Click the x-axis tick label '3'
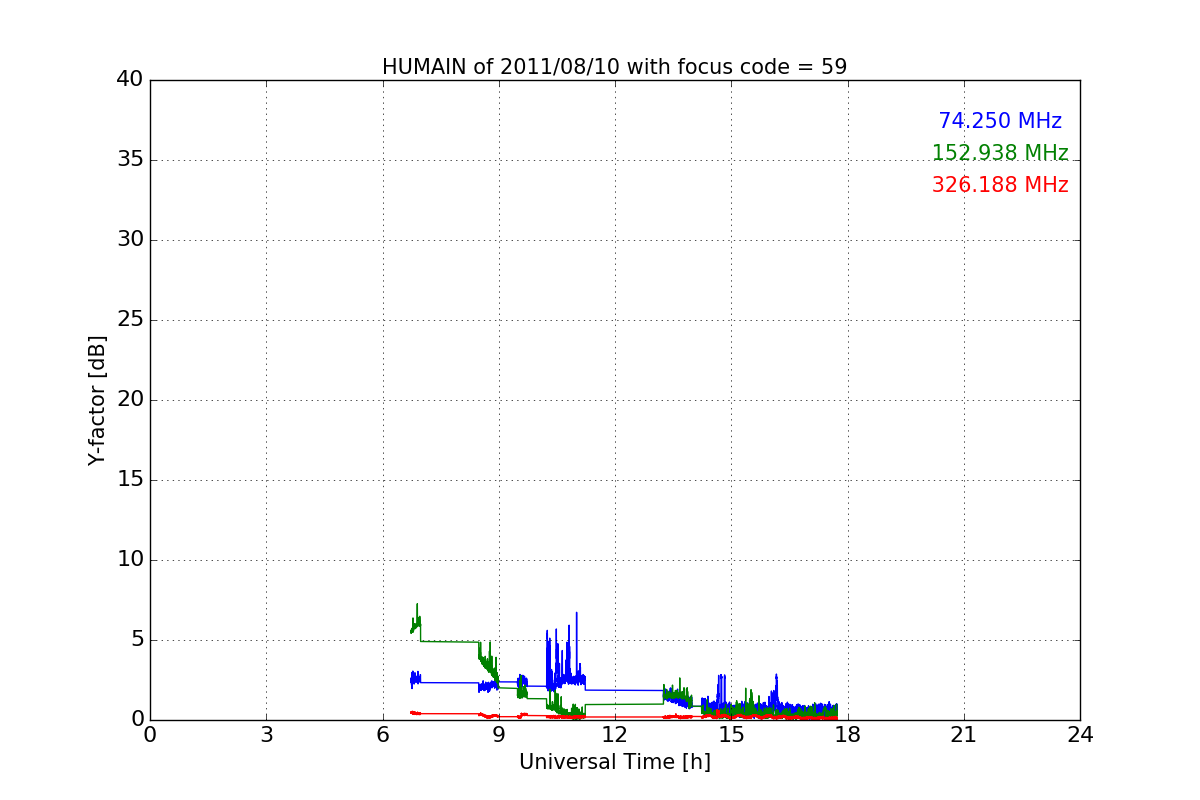This screenshot has width=1200, height=800. click(266, 735)
